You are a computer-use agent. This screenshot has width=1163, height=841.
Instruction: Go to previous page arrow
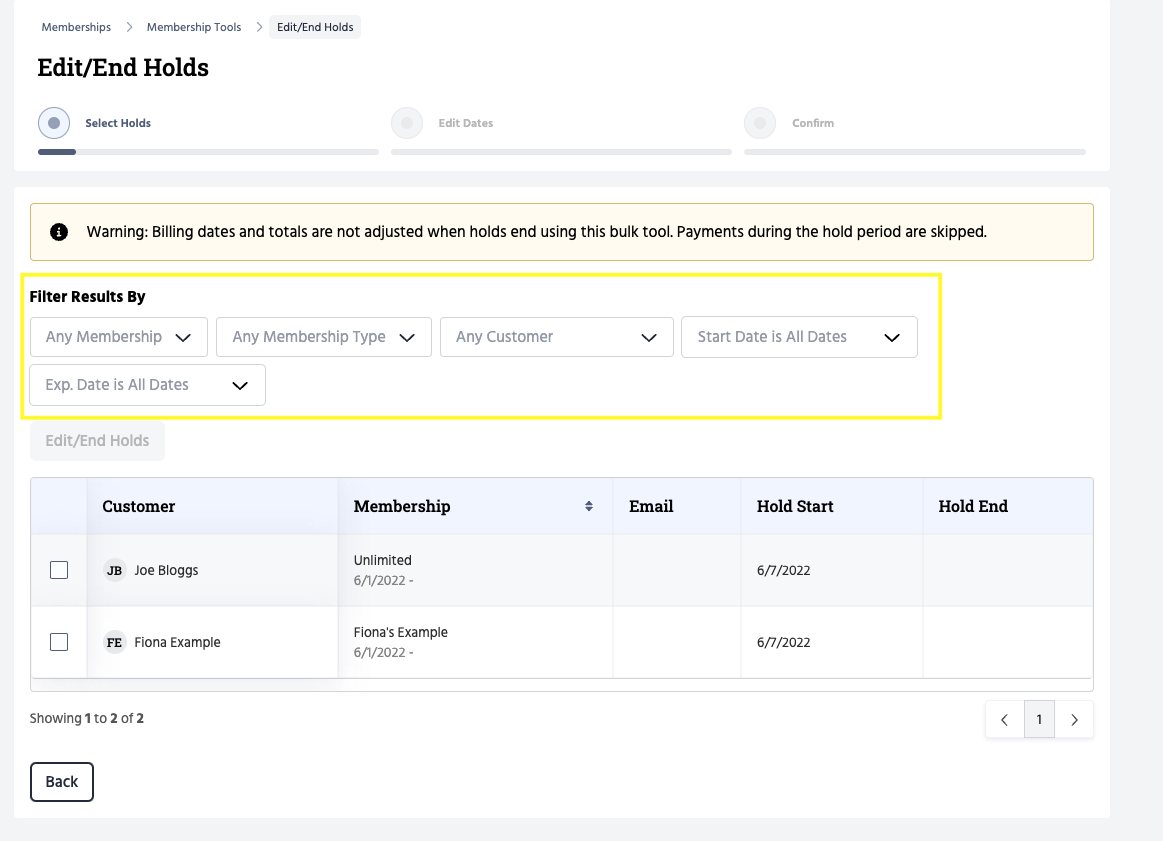click(x=1004, y=719)
